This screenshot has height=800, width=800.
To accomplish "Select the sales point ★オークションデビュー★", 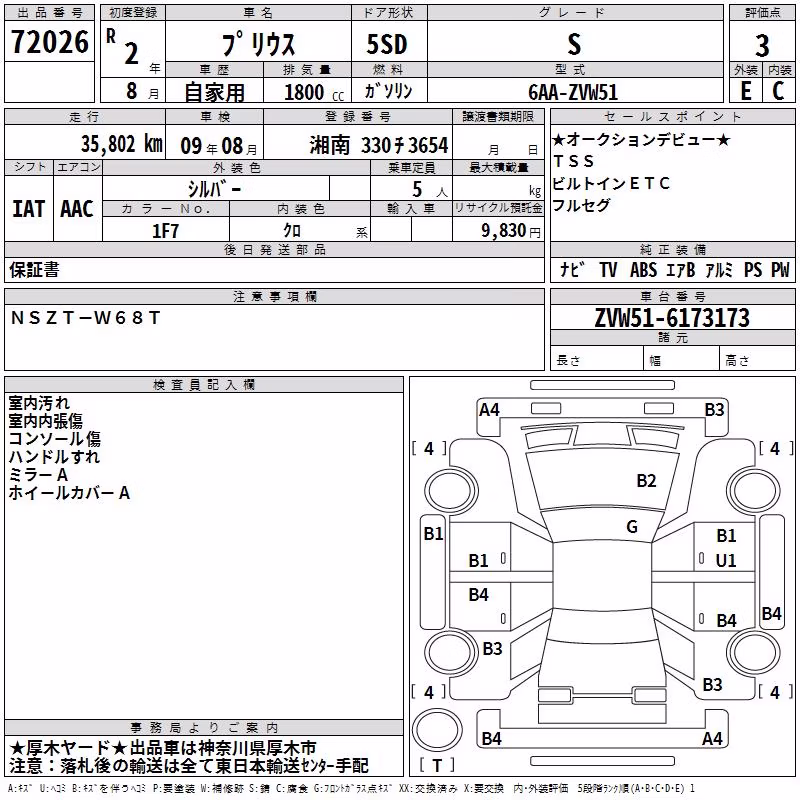I will [x=641, y=139].
